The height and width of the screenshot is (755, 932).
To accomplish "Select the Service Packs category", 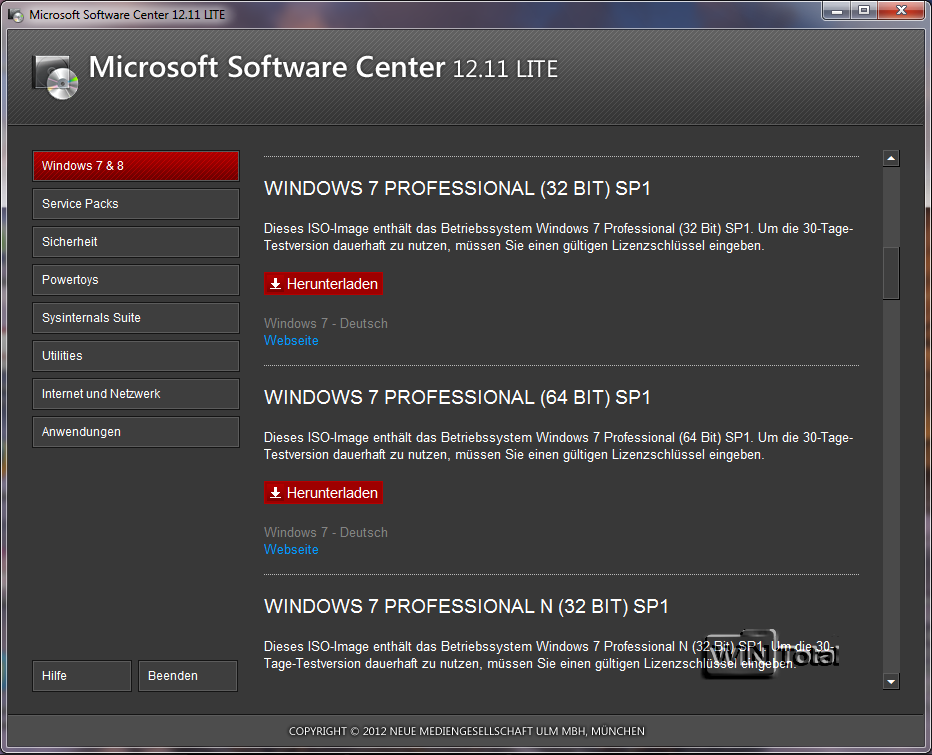I will coord(136,204).
